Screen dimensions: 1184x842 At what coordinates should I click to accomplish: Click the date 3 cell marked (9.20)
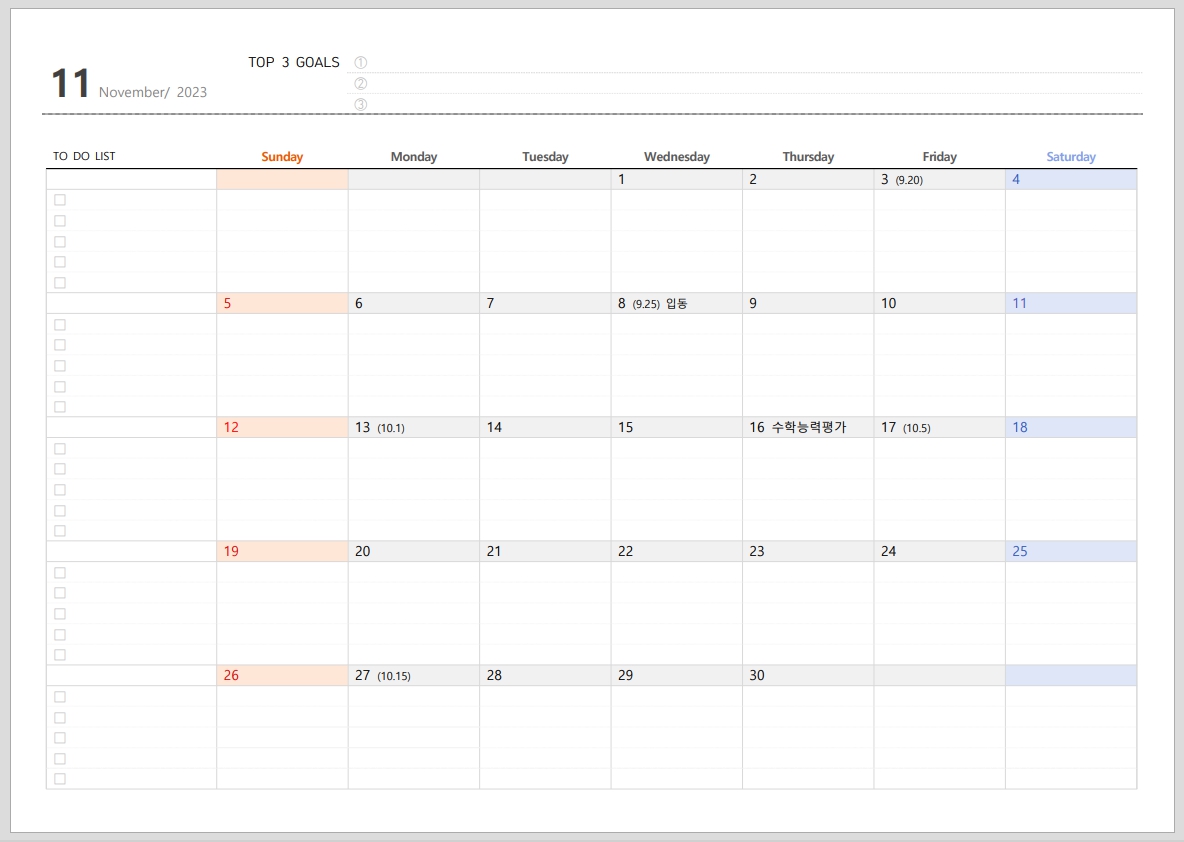[x=939, y=180]
